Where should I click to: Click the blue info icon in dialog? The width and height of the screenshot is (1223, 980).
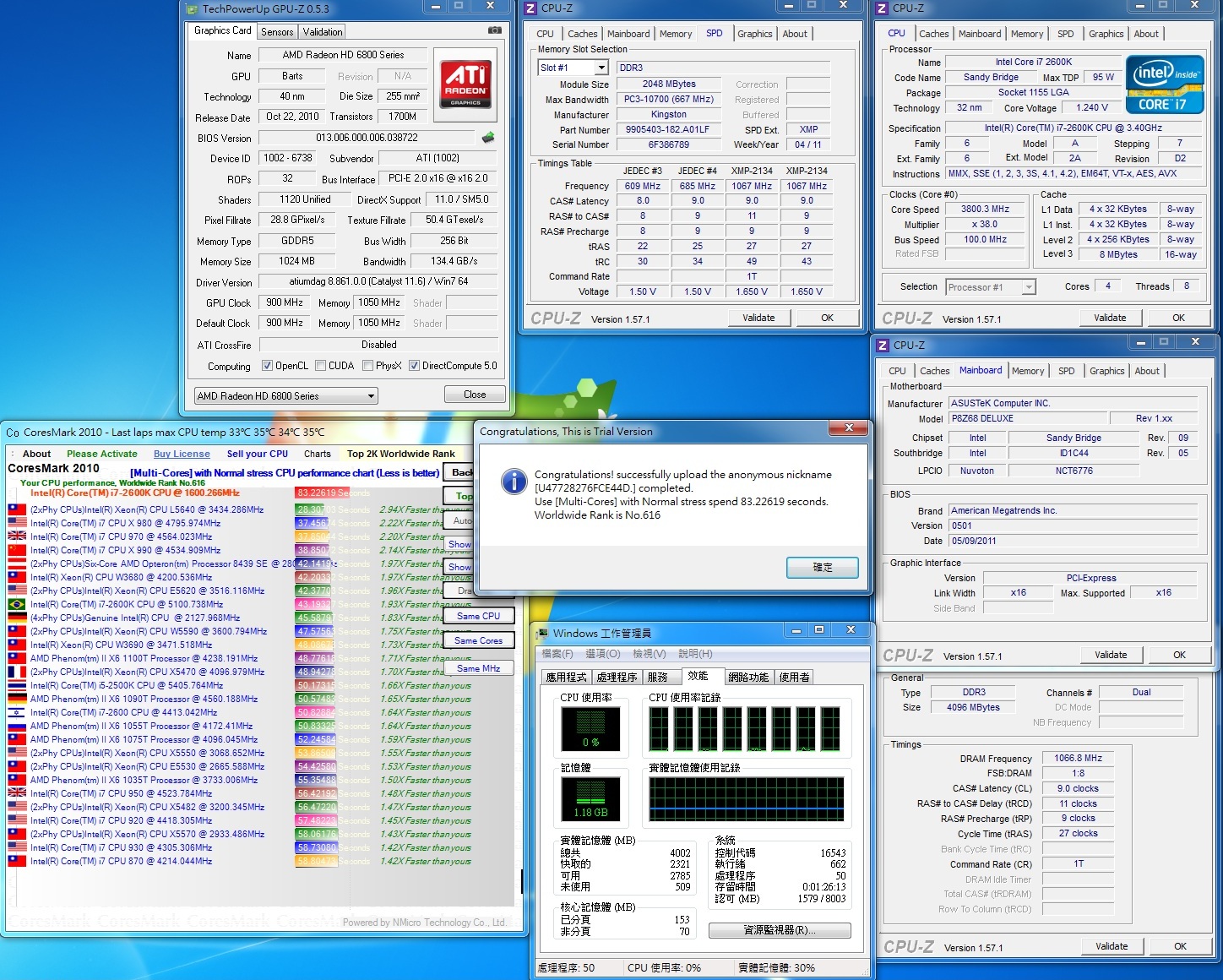[x=514, y=481]
